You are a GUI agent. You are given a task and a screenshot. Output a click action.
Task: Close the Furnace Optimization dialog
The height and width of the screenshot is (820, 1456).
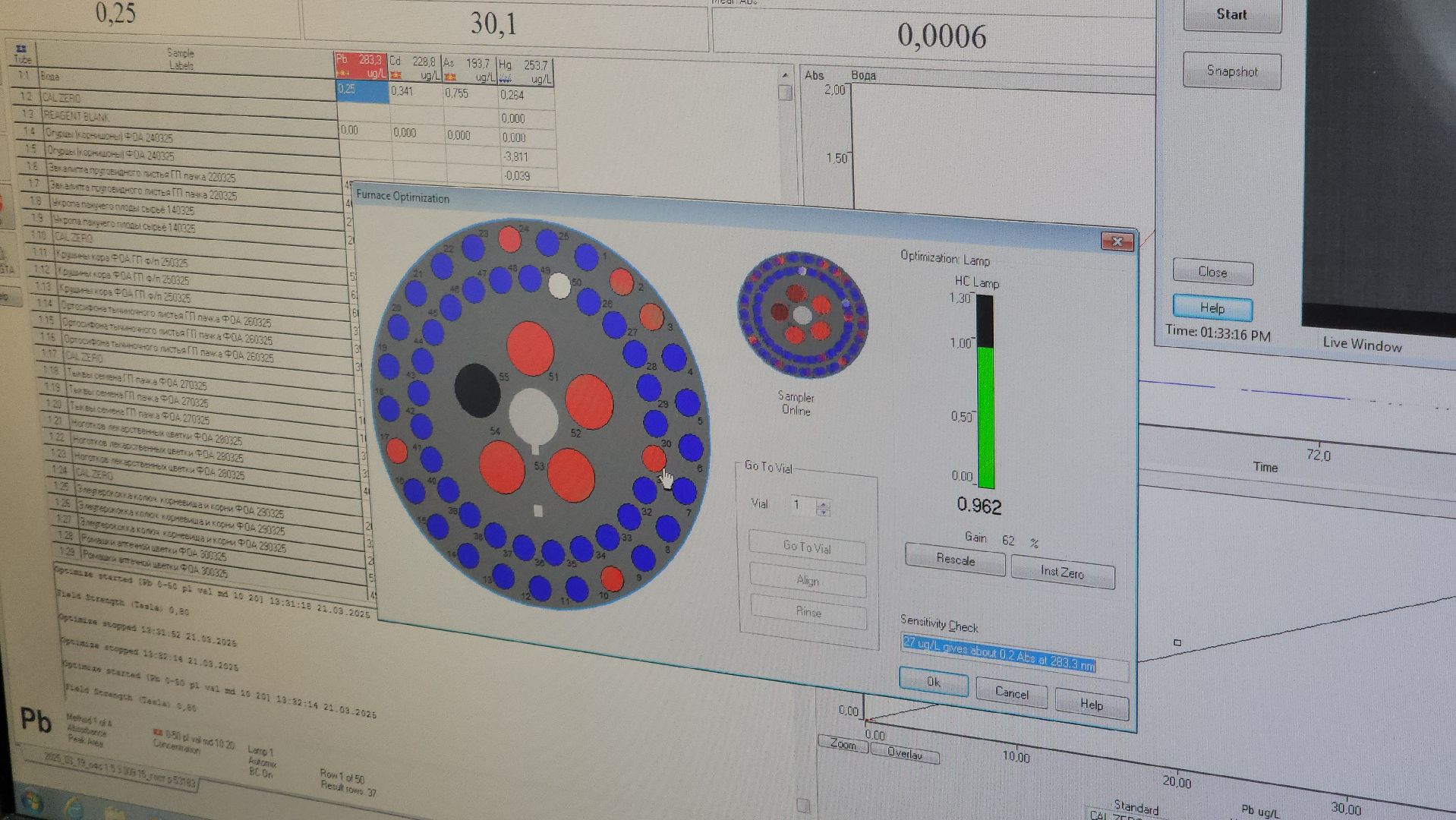1117,241
